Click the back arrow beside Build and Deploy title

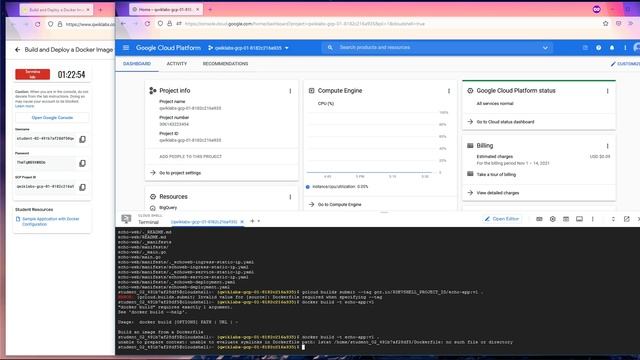tap(17, 50)
